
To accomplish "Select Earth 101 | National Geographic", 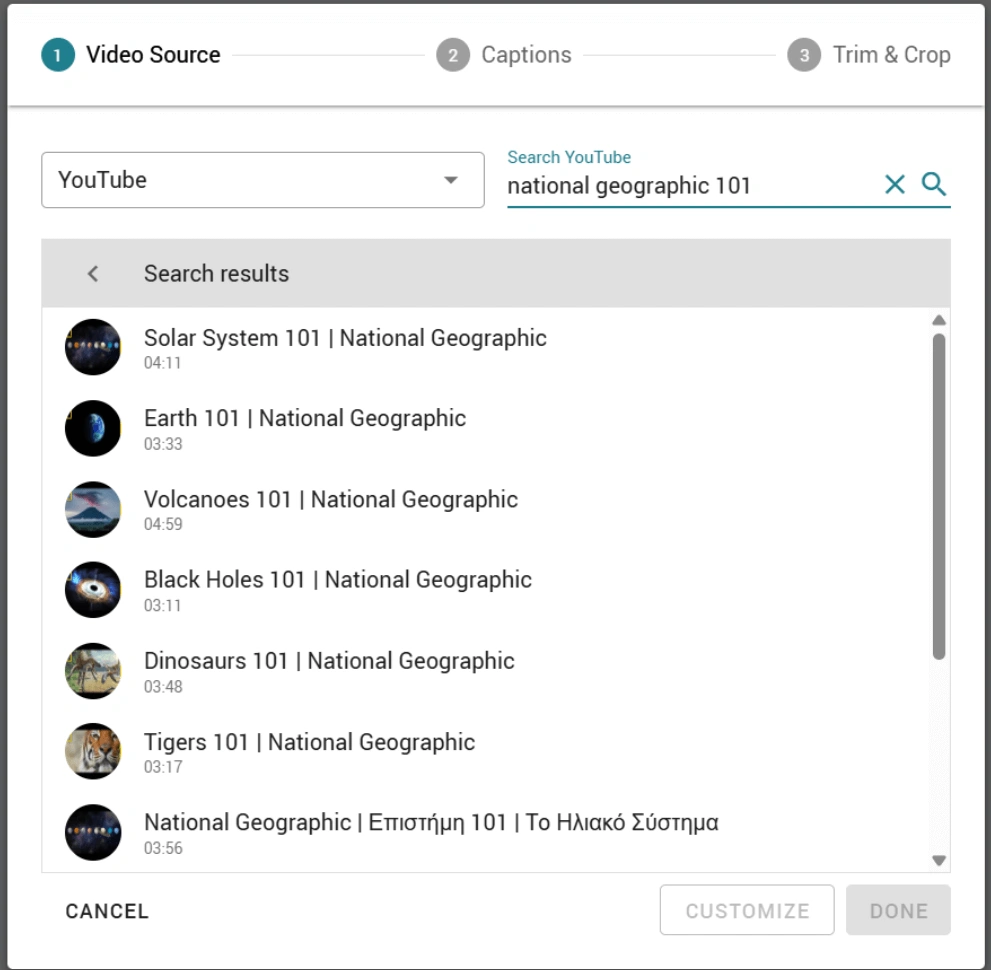I will pos(305,418).
